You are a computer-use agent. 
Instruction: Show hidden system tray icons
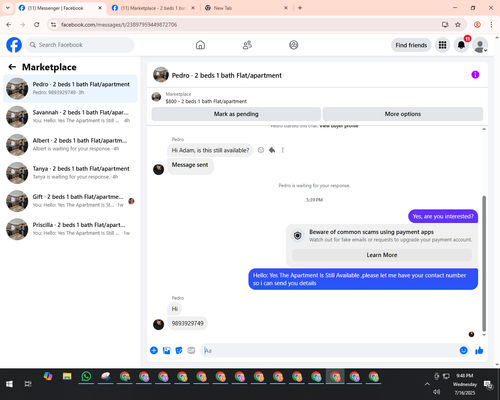427,384
